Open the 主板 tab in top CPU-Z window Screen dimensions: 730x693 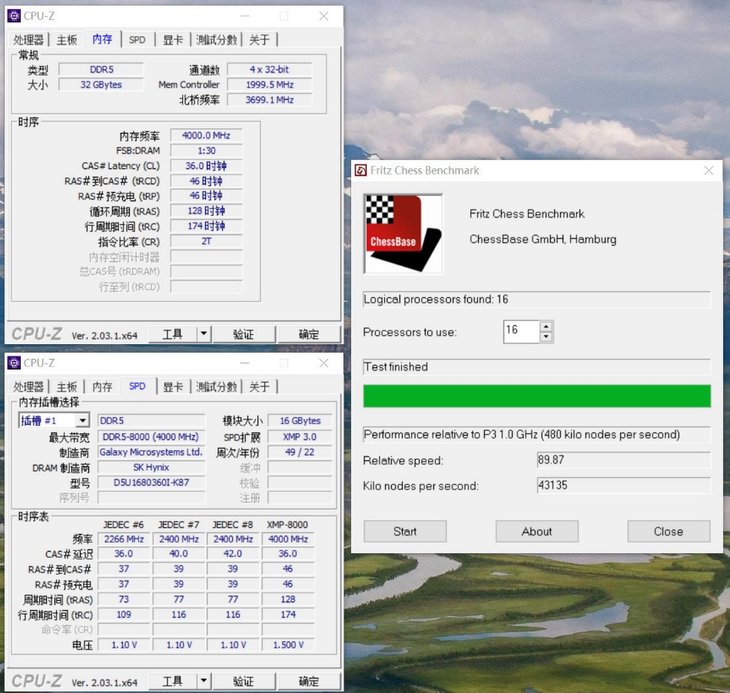[x=67, y=40]
